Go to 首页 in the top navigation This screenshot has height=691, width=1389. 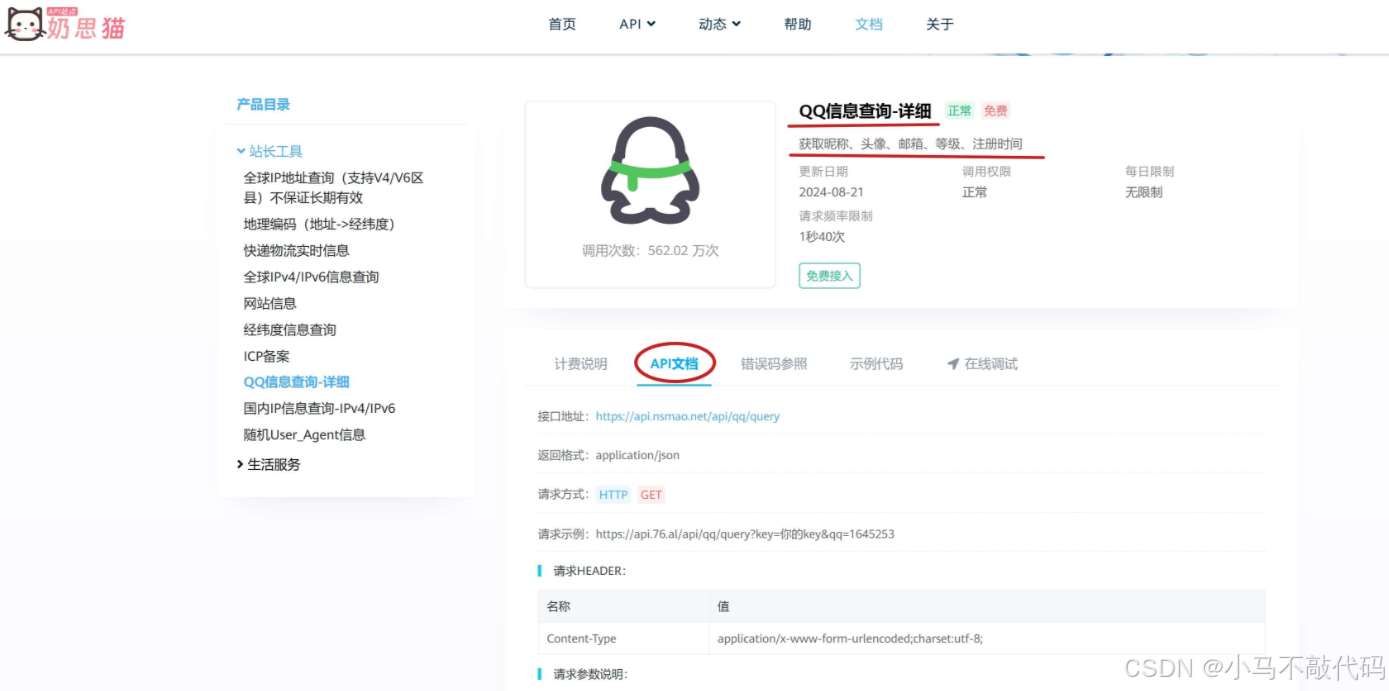562,24
